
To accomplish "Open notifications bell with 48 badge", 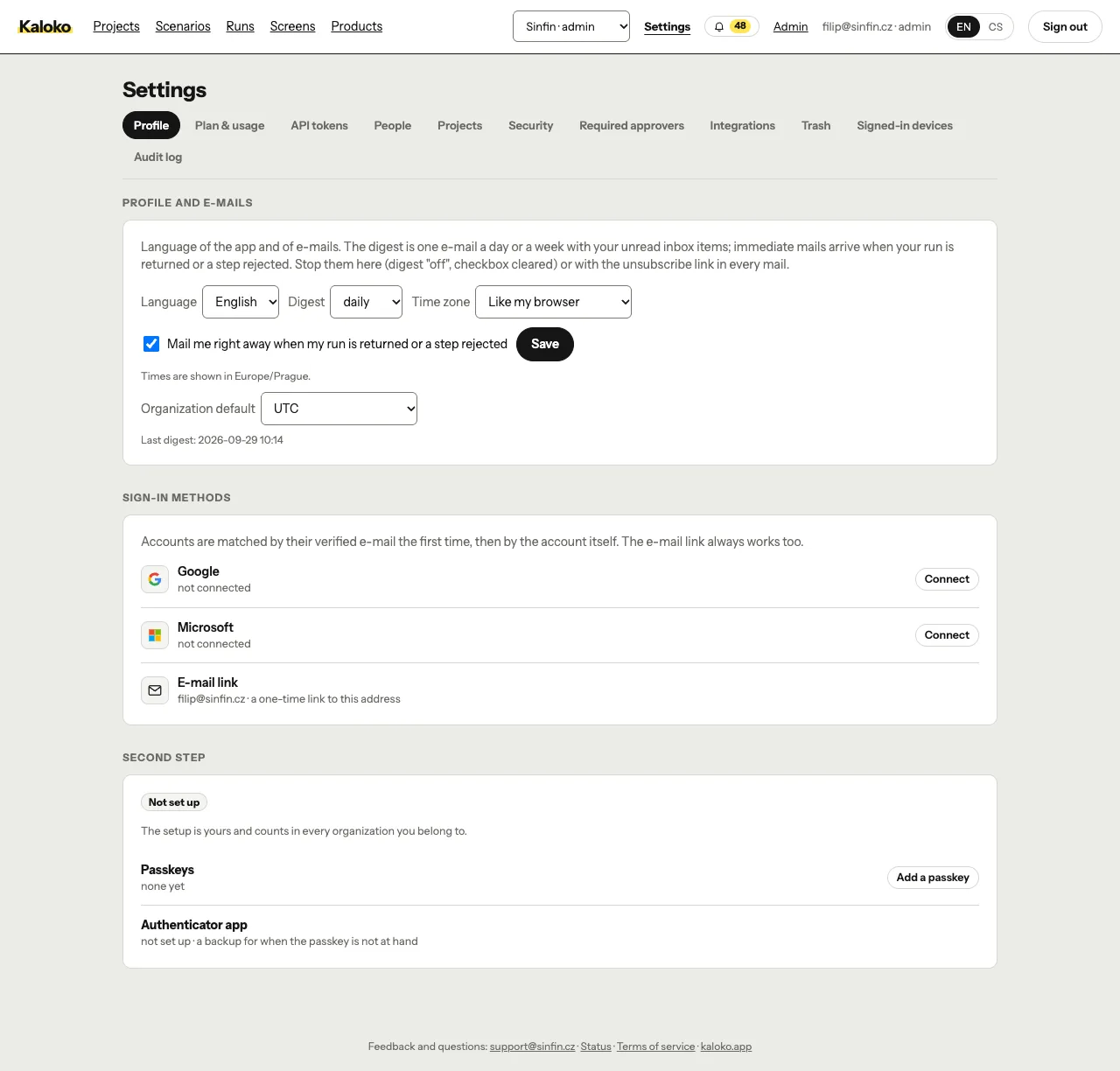I will pyautogui.click(x=731, y=26).
